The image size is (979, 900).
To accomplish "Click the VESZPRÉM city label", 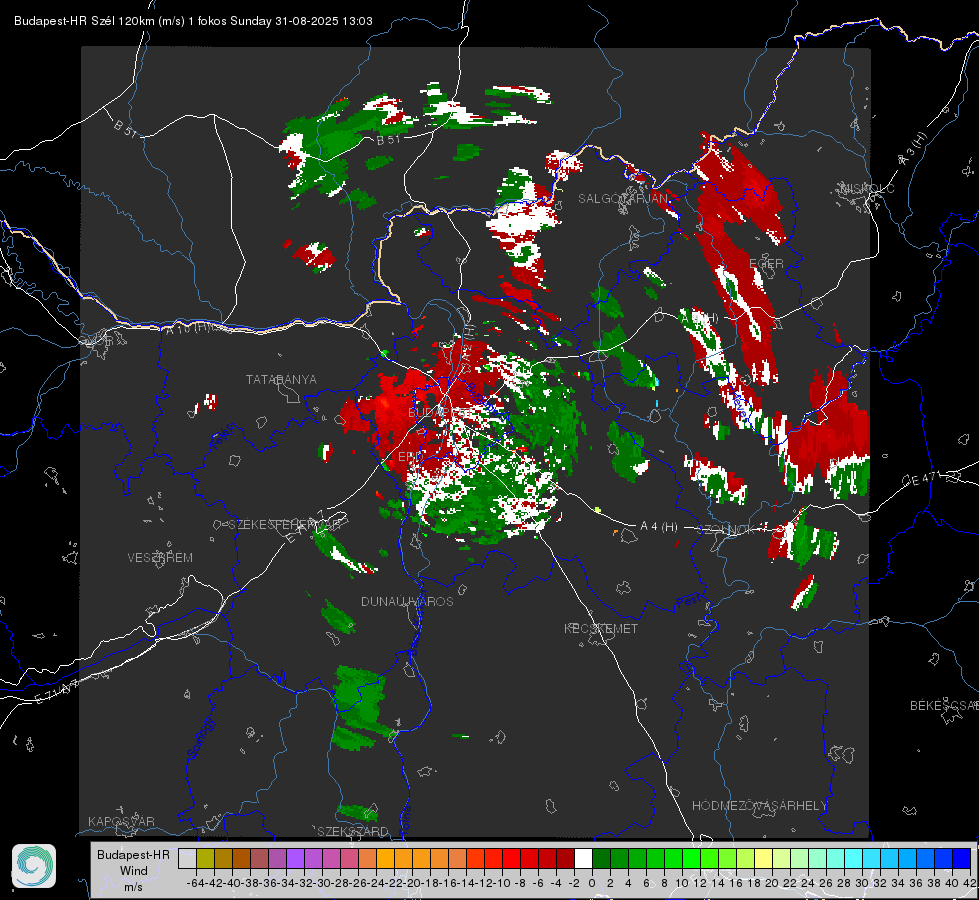I will click(160, 557).
